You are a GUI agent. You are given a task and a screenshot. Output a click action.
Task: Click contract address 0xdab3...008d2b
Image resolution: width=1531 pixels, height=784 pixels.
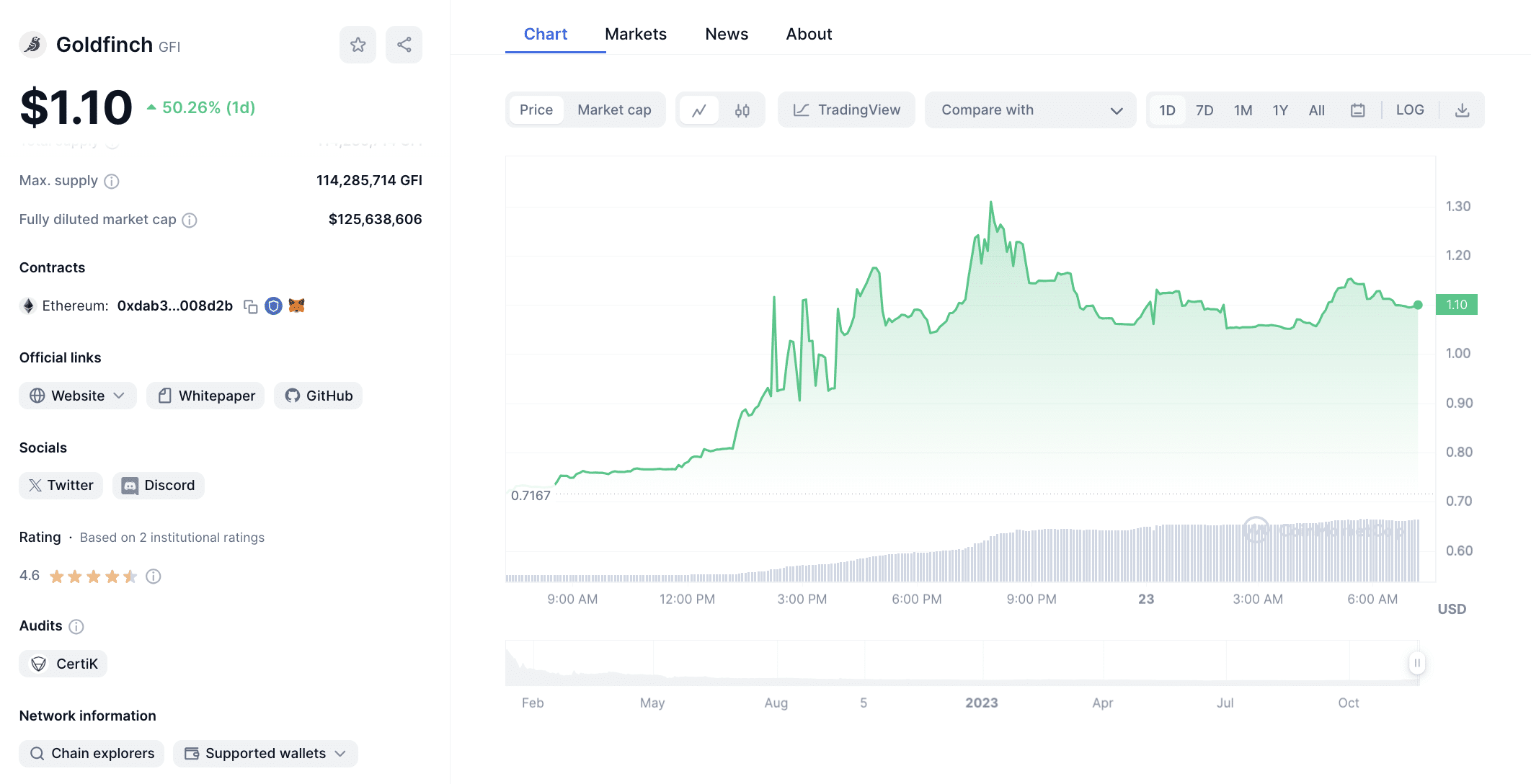pos(175,306)
